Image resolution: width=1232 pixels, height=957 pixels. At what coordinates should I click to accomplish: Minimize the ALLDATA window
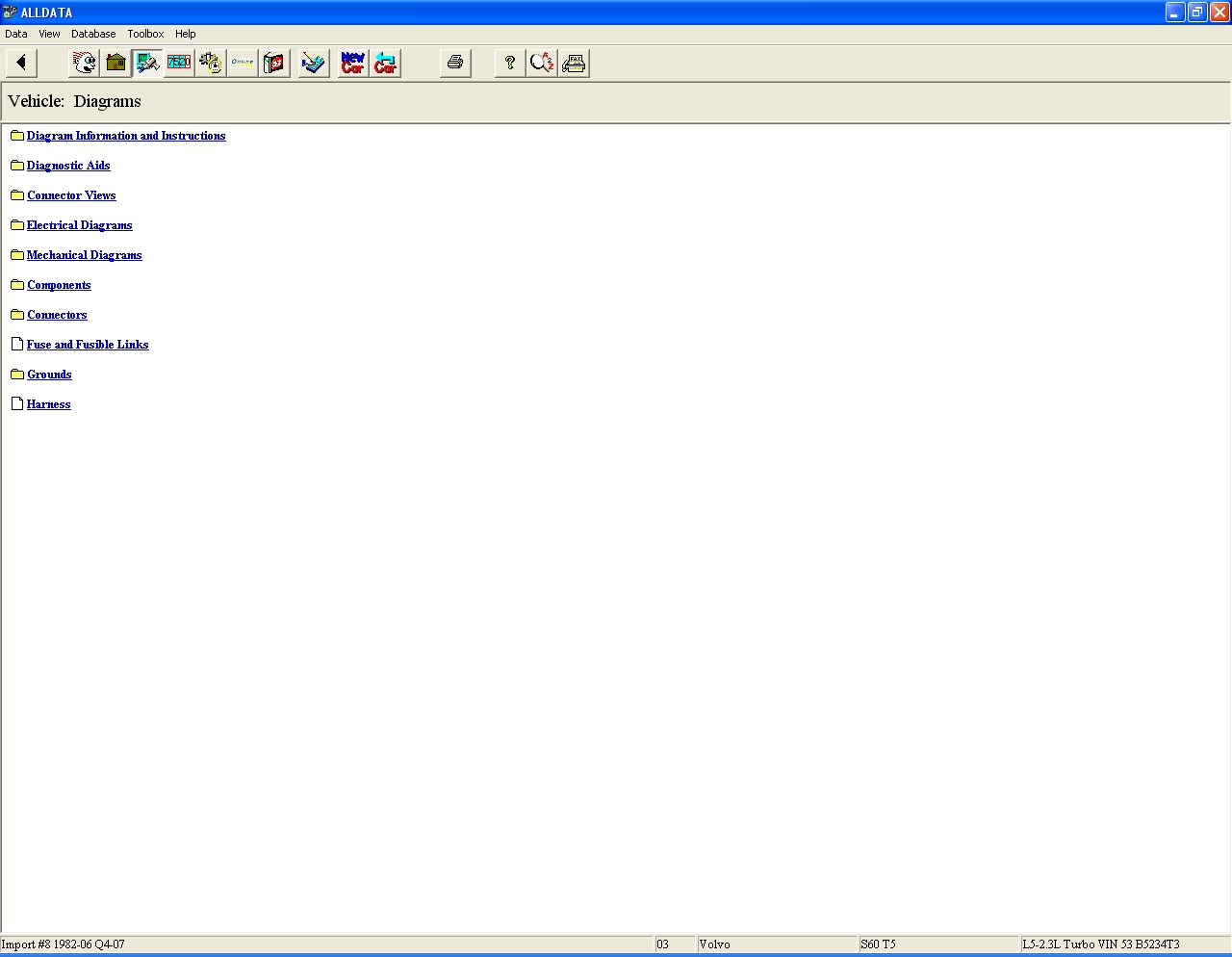pyautogui.click(x=1175, y=13)
